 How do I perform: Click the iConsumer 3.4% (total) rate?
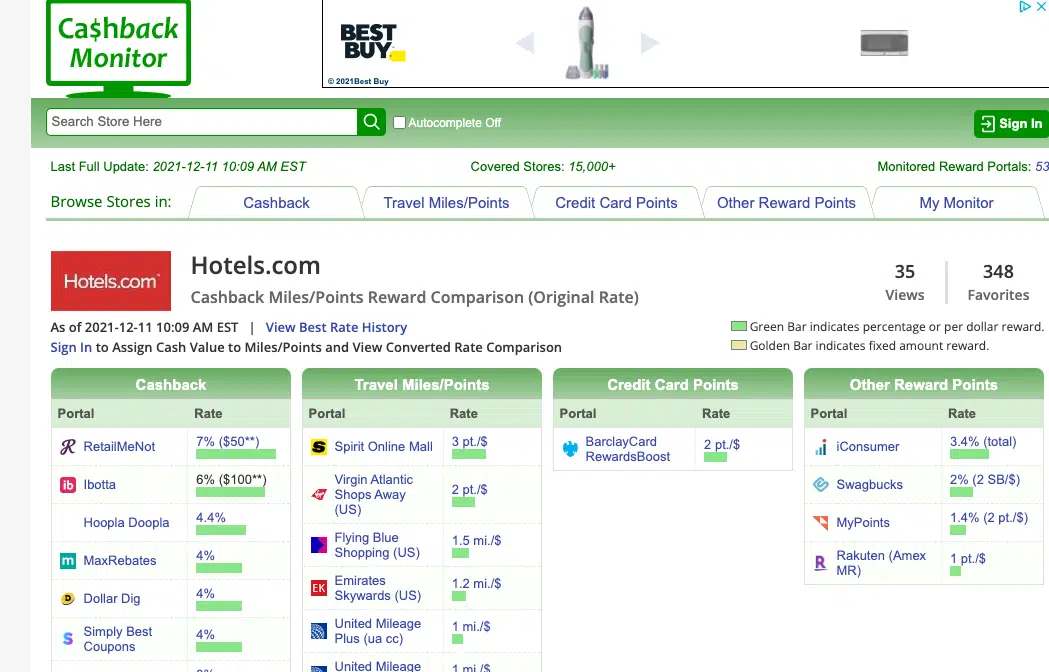click(983, 442)
